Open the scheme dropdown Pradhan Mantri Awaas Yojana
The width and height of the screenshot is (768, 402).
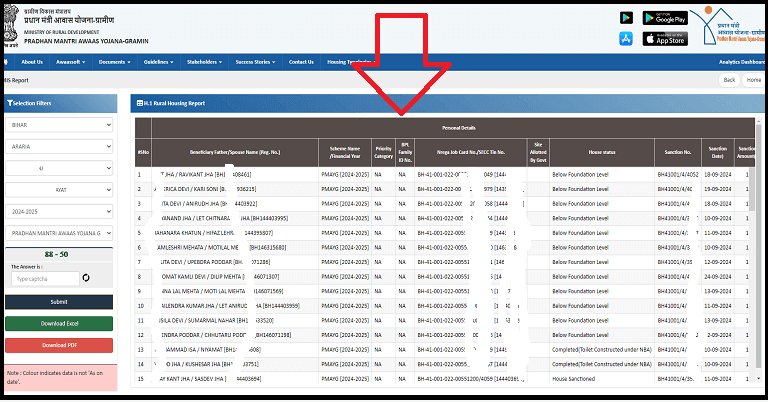[x=59, y=233]
